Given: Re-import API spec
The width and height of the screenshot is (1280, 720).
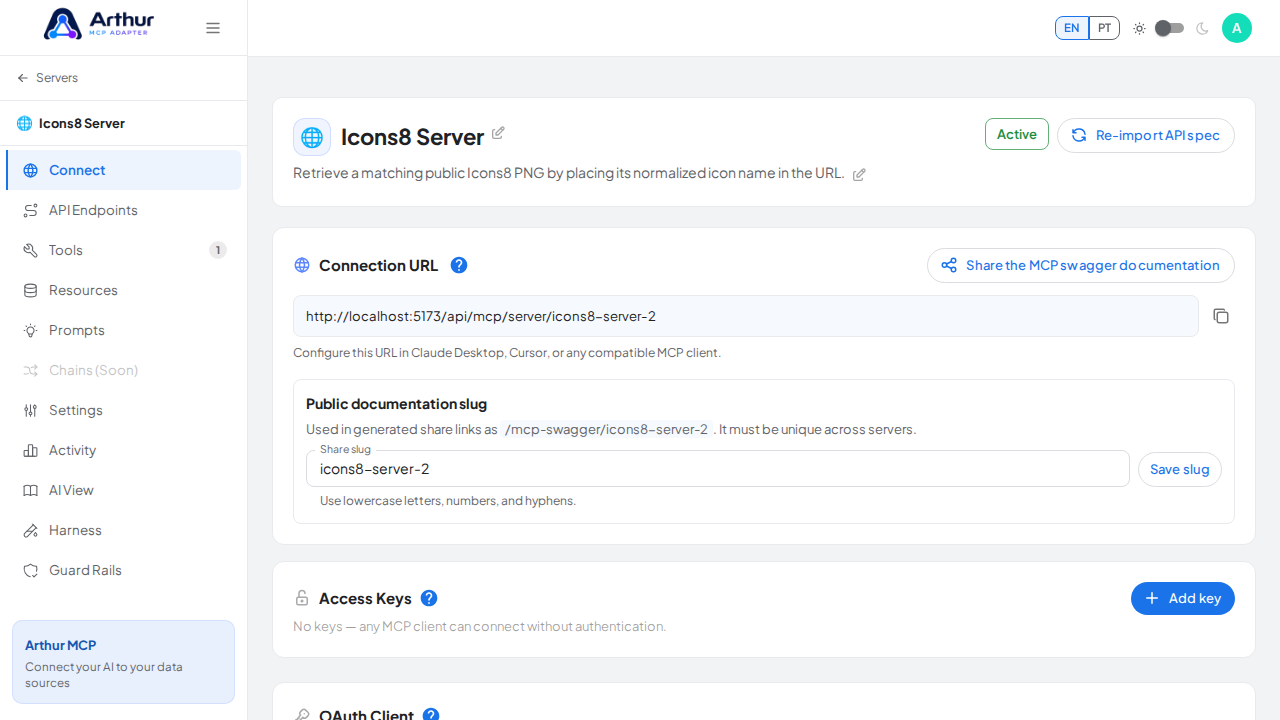Looking at the screenshot, I should (x=1146, y=135).
